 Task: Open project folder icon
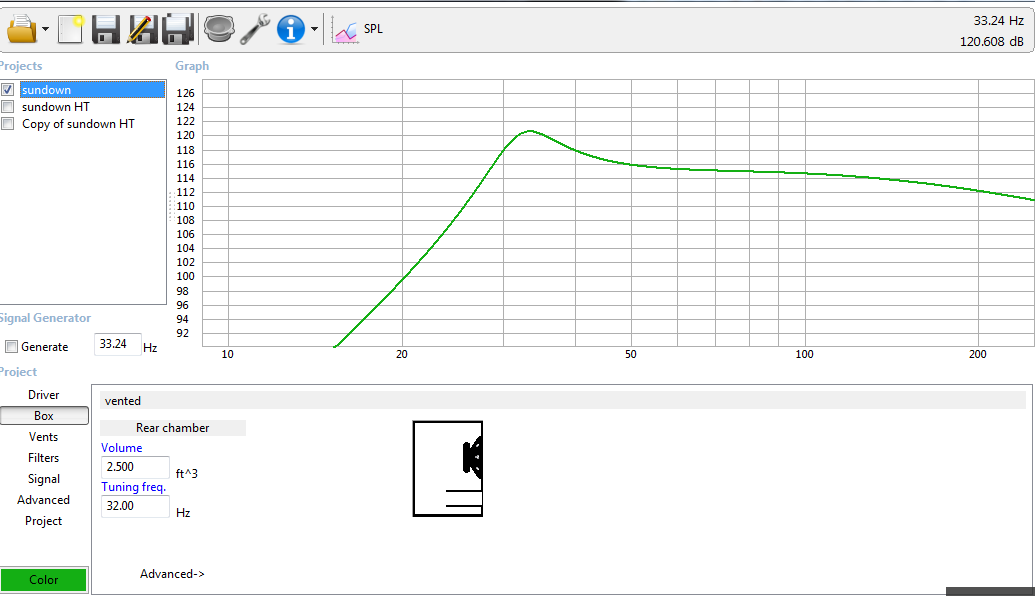coord(22,29)
